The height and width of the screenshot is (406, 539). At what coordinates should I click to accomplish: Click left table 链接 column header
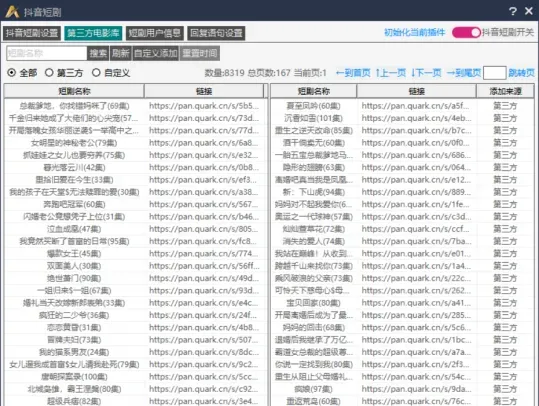click(x=204, y=91)
